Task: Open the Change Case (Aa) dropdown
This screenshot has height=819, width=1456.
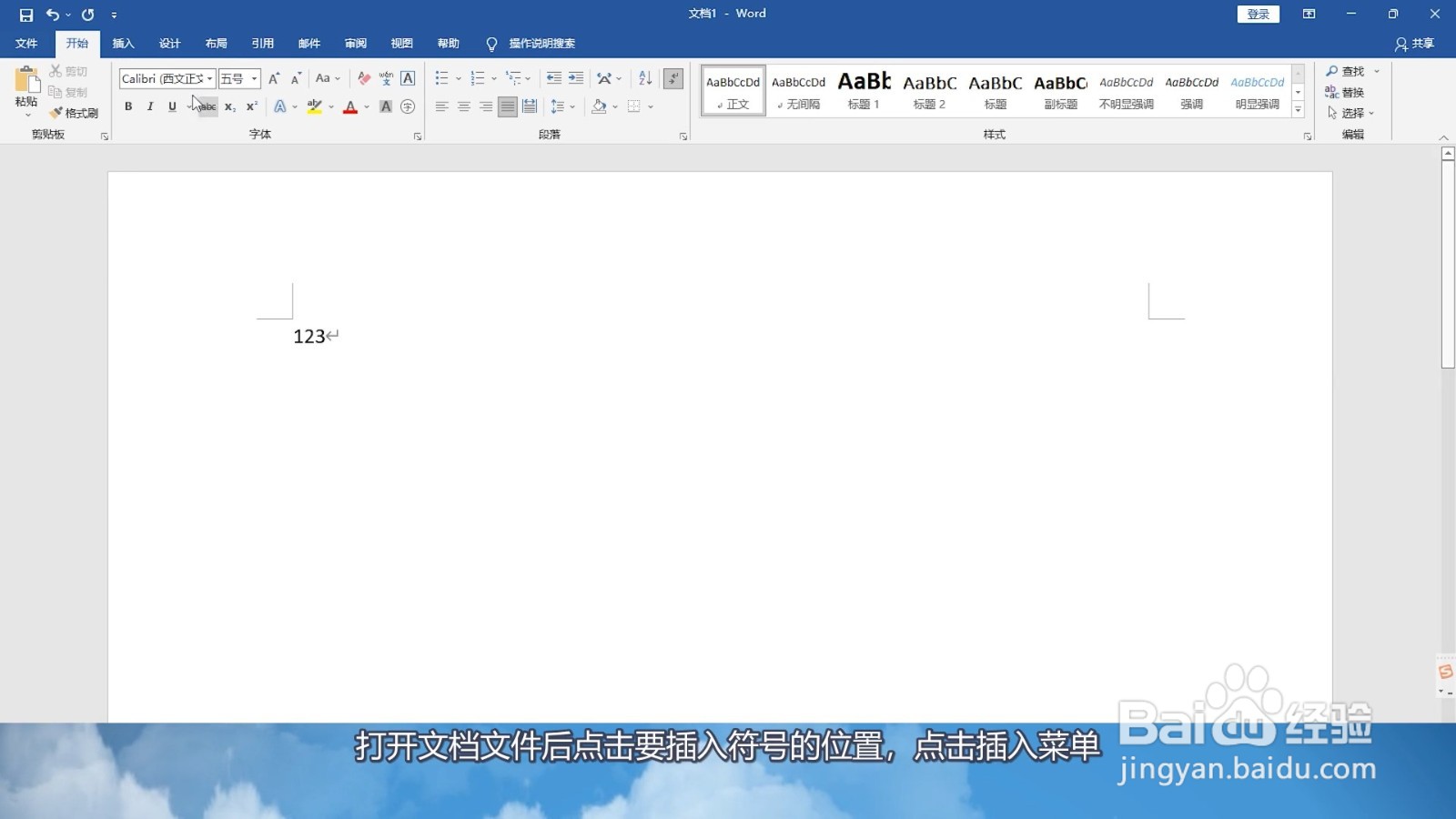Action: click(x=328, y=78)
